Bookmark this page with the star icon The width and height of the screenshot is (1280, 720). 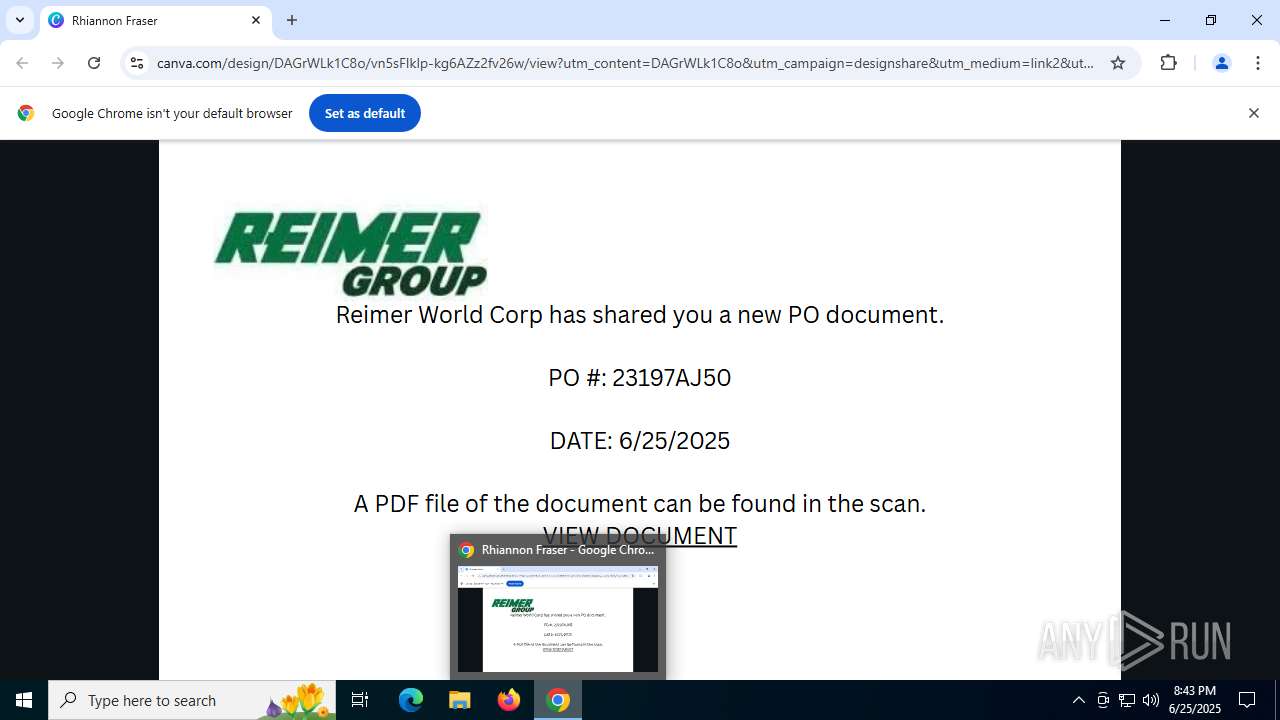tap(1118, 63)
